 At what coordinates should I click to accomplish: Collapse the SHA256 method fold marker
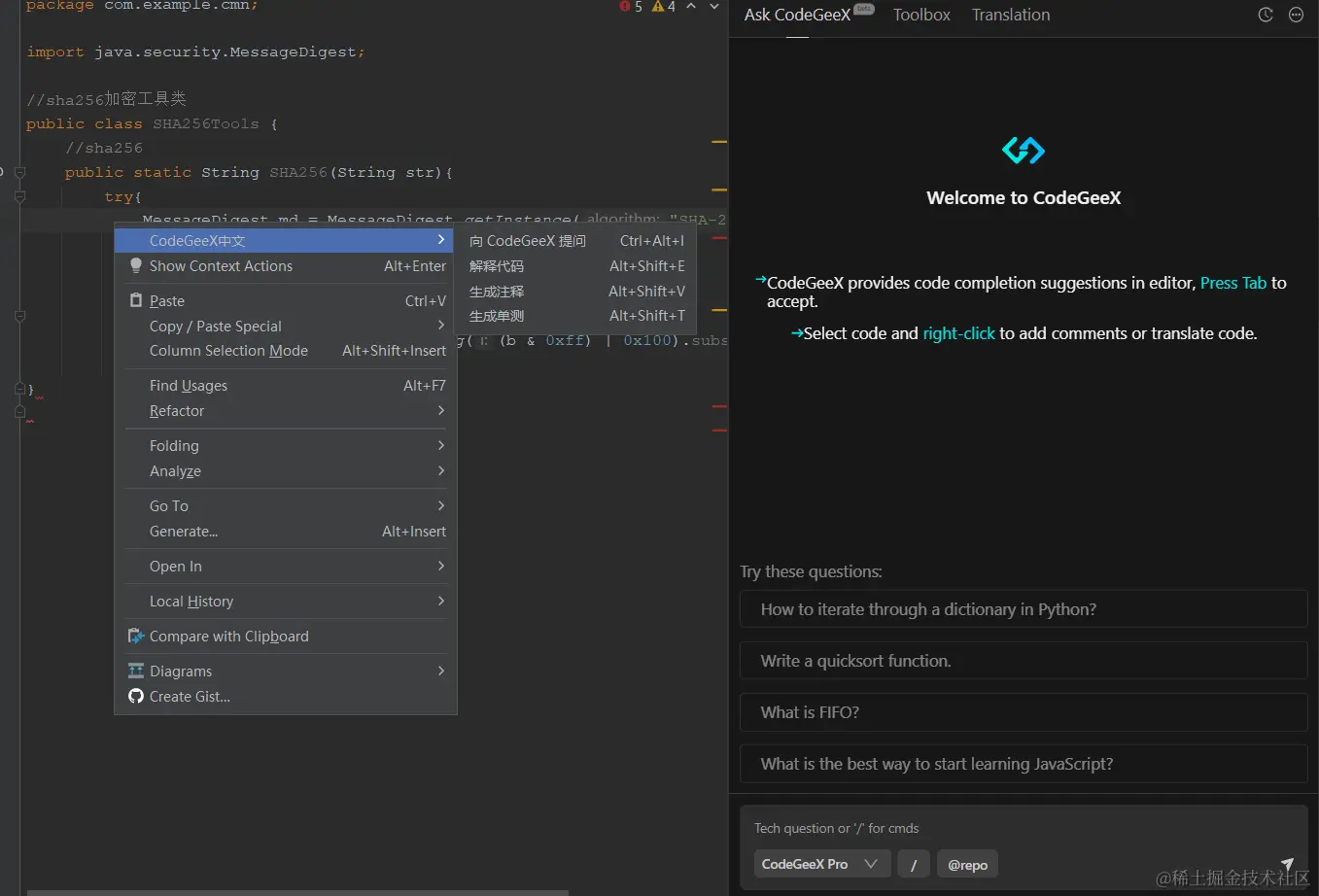pyautogui.click(x=19, y=172)
